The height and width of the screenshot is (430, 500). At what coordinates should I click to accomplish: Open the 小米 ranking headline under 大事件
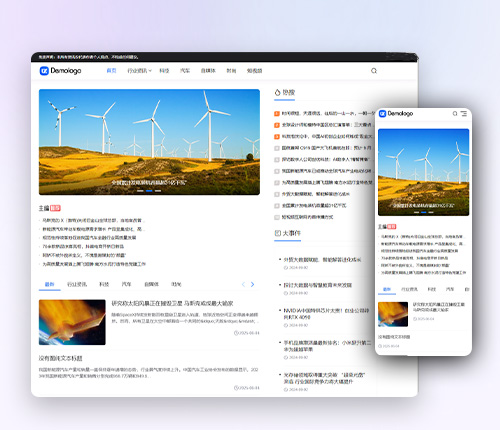click(327, 346)
